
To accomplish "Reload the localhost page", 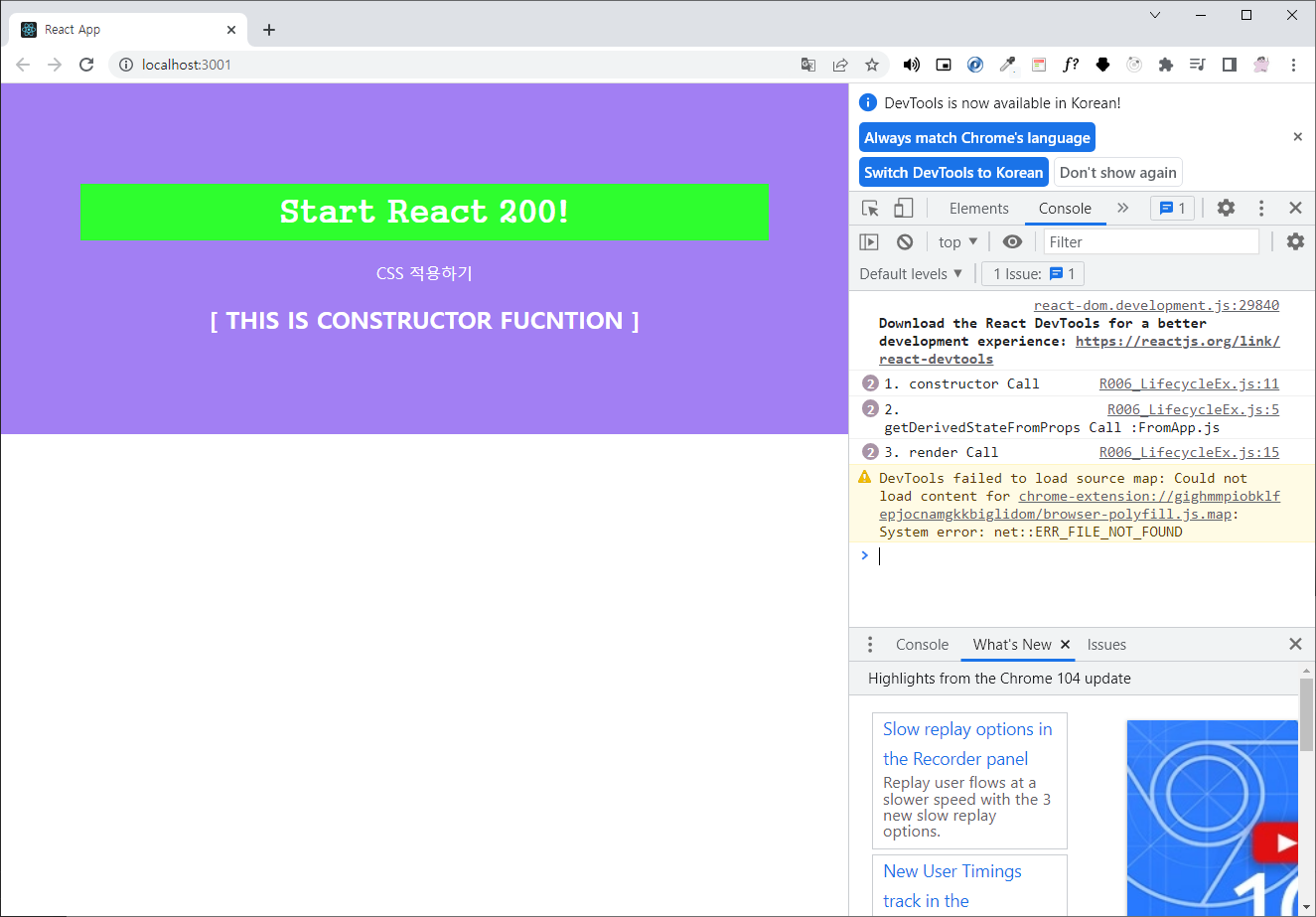I will tap(86, 65).
